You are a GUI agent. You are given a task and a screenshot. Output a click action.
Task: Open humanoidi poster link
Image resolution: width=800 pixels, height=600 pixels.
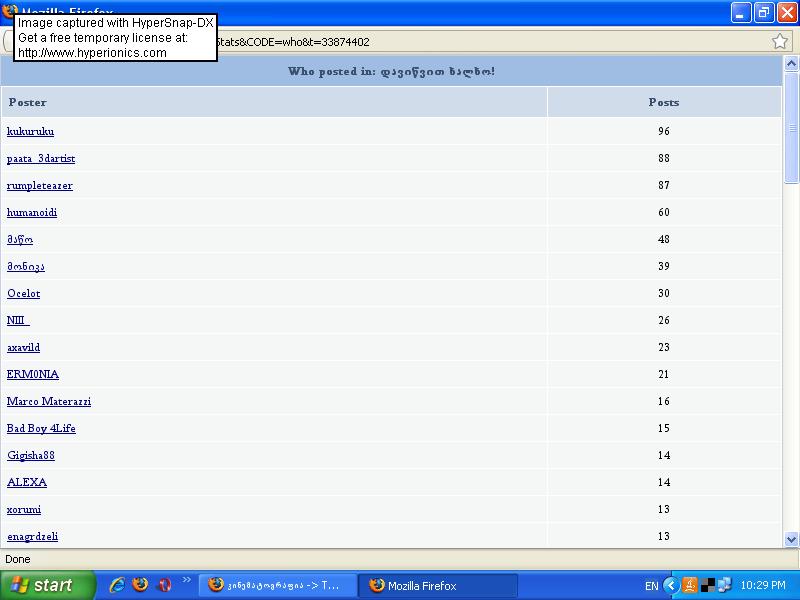click(32, 213)
